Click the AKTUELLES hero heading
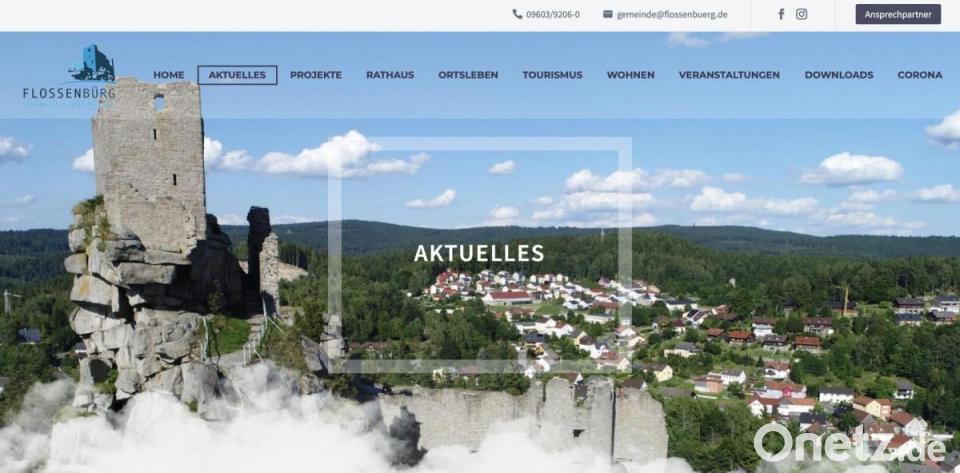Image resolution: width=960 pixels, height=473 pixels. pos(479,253)
